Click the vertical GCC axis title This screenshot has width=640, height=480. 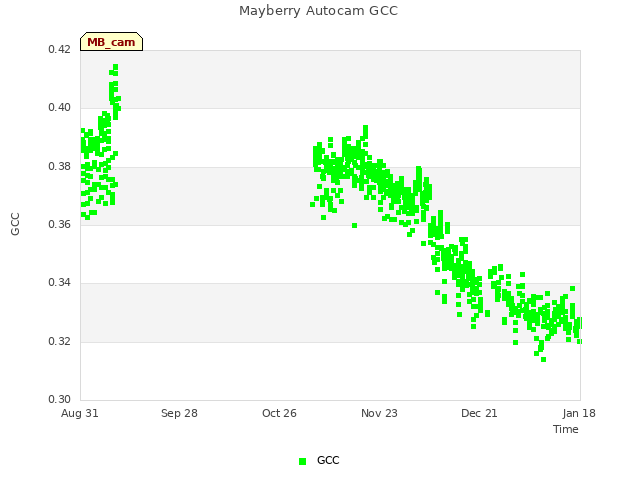click(15, 224)
